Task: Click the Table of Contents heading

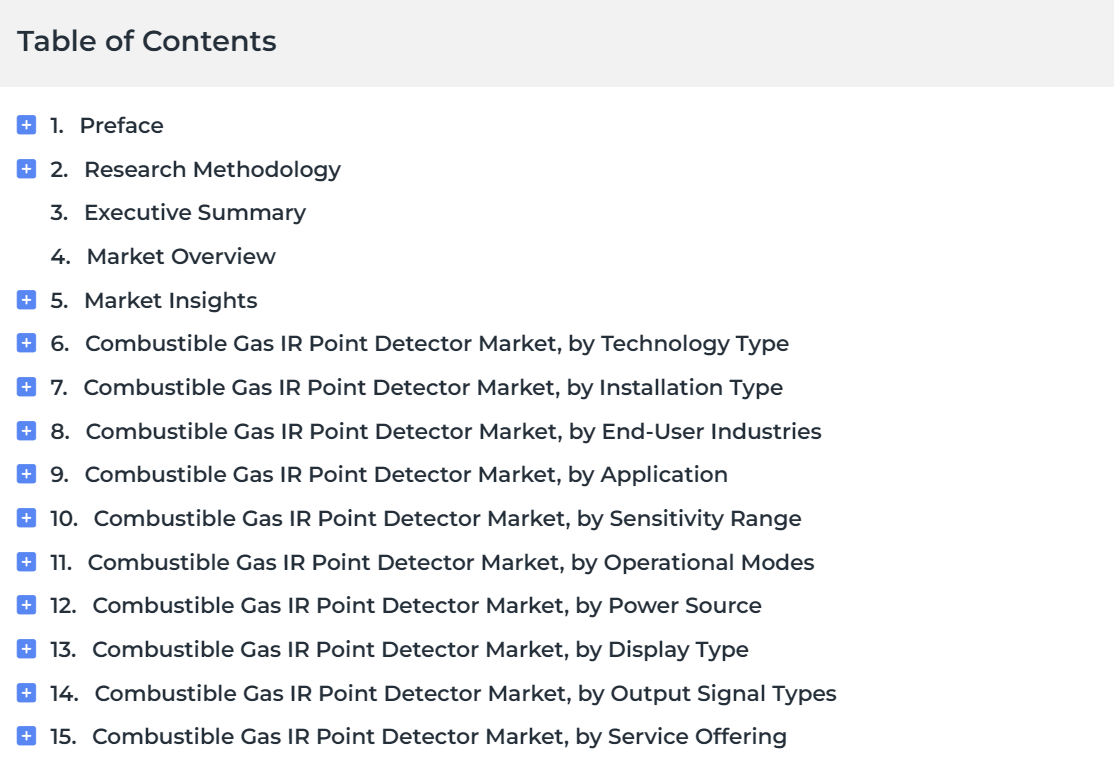Action: coord(146,41)
